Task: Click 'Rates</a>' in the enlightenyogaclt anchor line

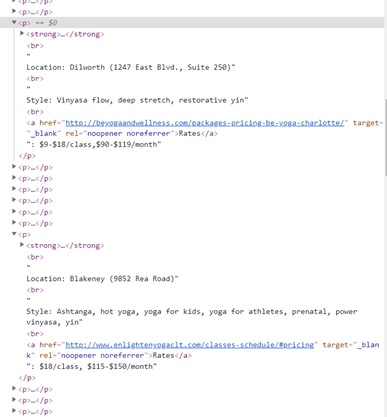Action: point(172,355)
